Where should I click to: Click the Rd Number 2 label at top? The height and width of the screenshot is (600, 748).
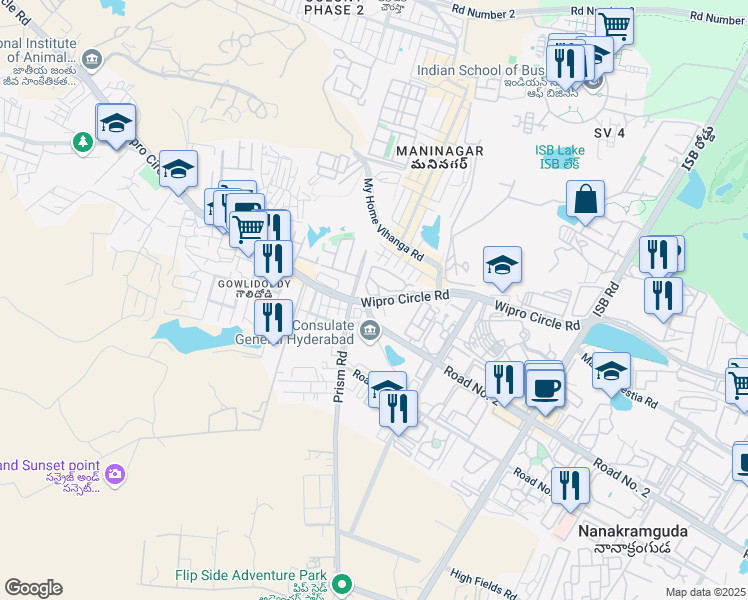point(483,11)
